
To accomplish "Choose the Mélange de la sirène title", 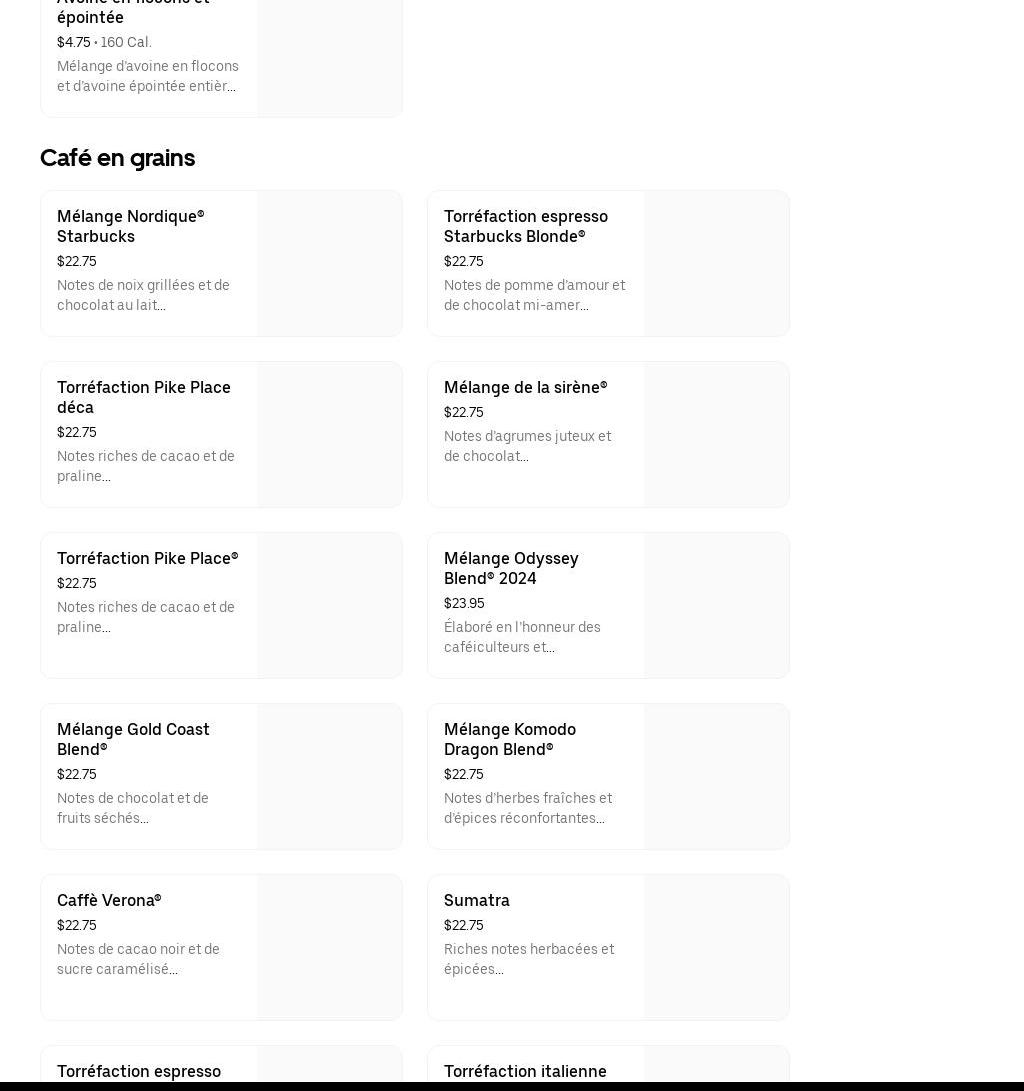I will coord(525,387).
